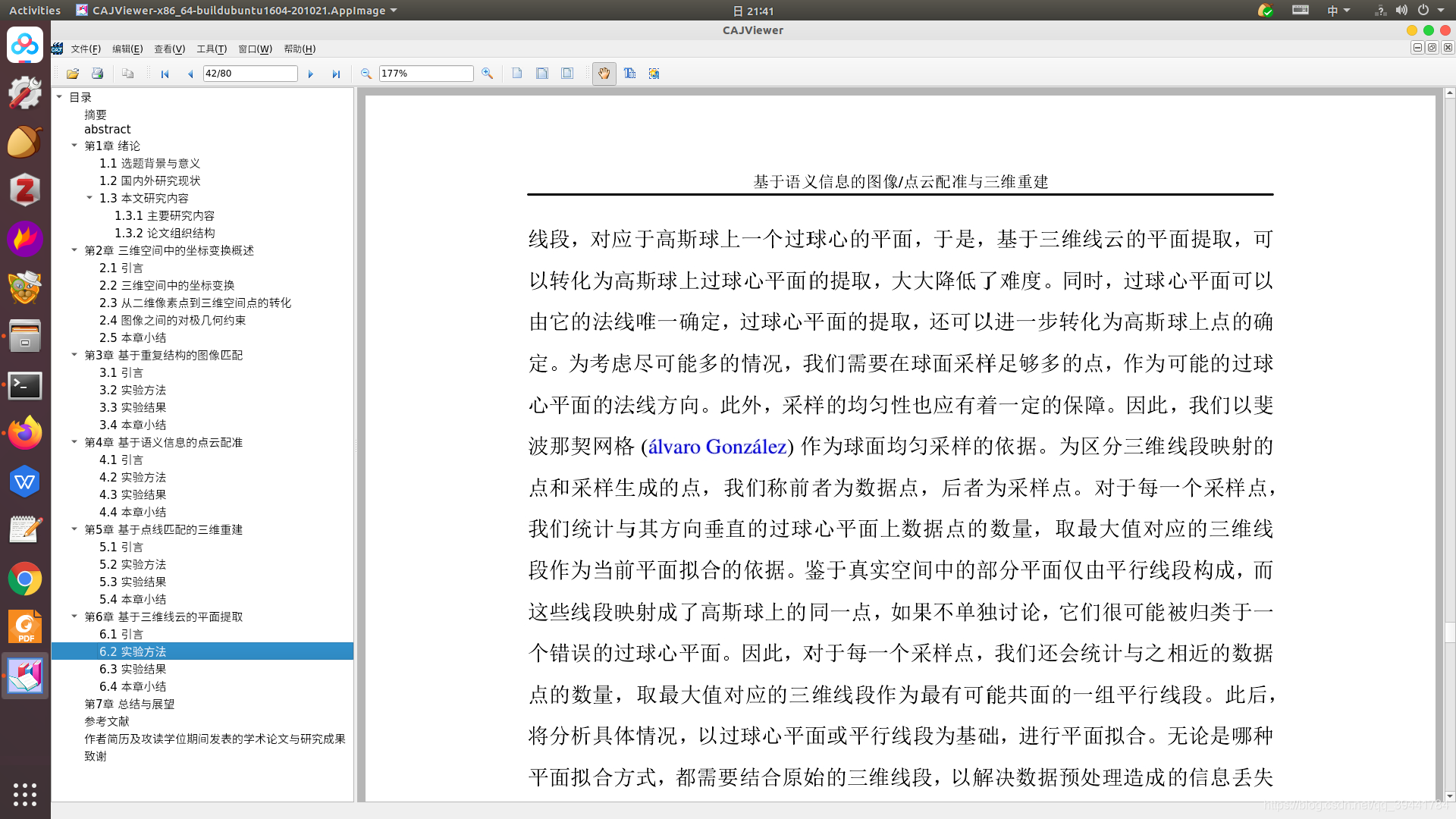
Task: Open the 文件(F) menu
Action: (x=86, y=49)
